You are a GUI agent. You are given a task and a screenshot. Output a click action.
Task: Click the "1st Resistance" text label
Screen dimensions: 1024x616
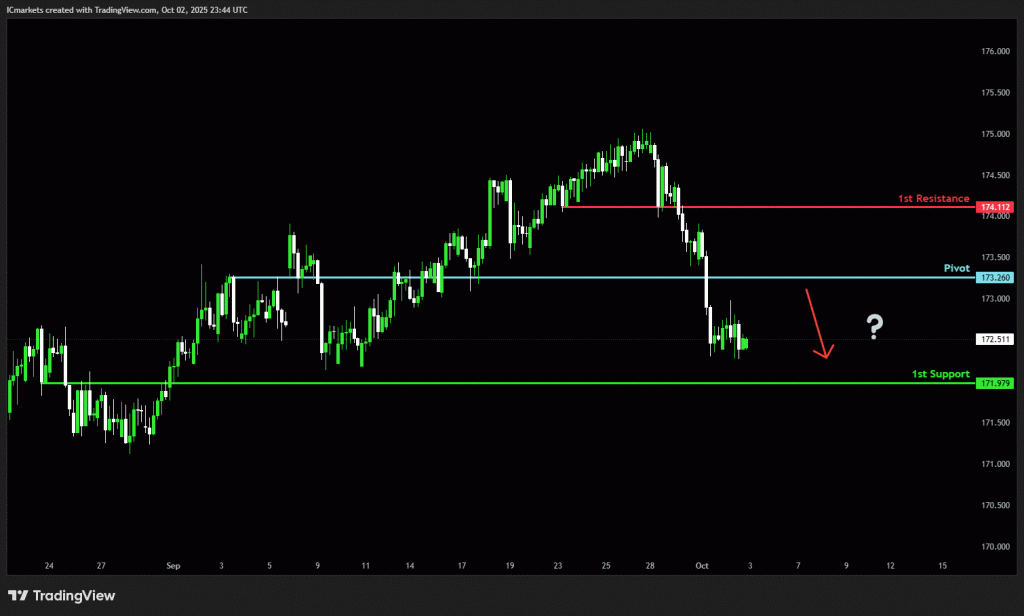933,199
